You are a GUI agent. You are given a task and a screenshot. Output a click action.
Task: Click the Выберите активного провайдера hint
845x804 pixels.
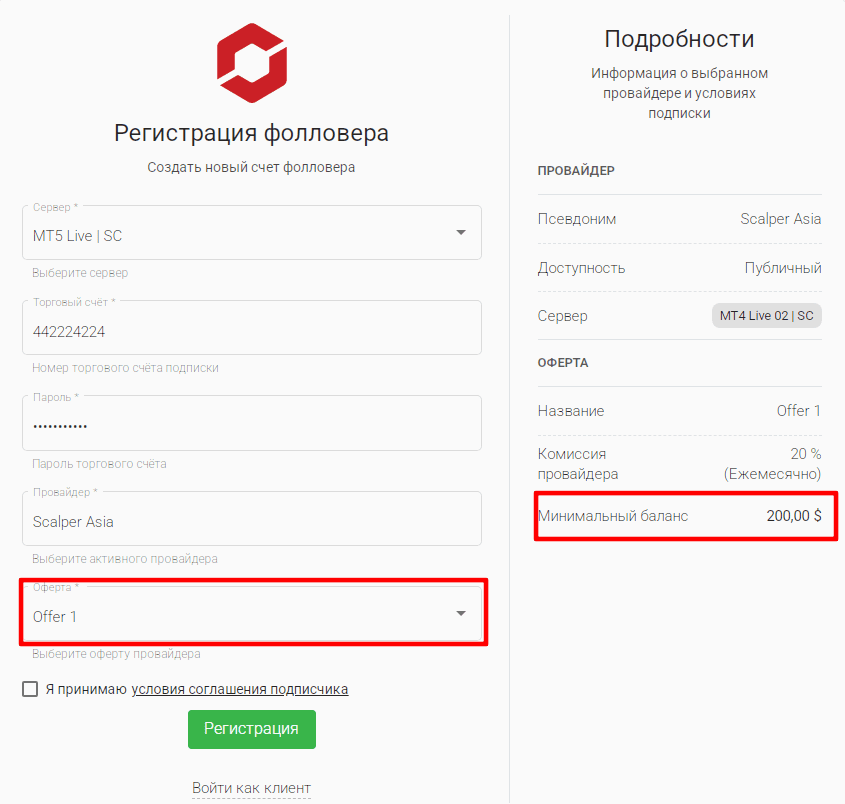[125, 559]
